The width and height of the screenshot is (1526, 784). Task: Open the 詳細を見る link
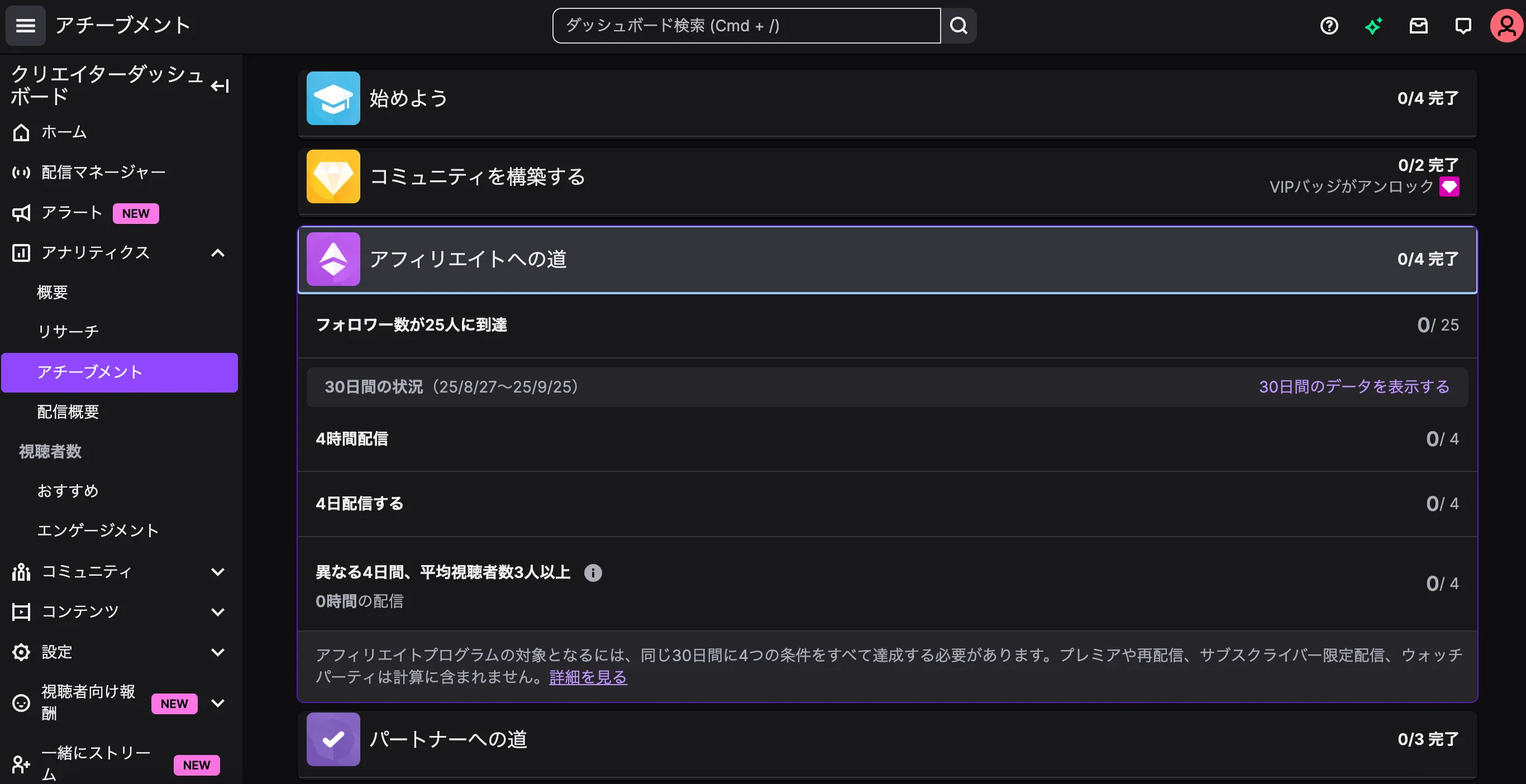click(588, 677)
